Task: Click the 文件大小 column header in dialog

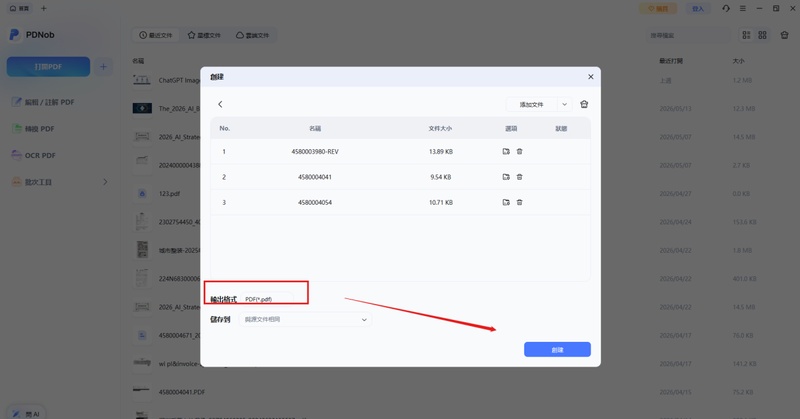Action: point(440,129)
